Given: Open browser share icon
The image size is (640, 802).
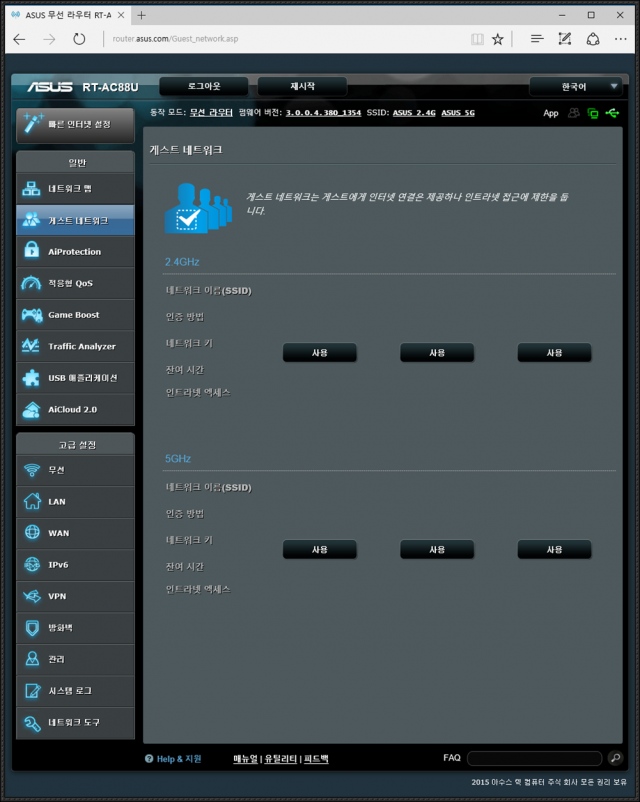Looking at the screenshot, I should [593, 39].
